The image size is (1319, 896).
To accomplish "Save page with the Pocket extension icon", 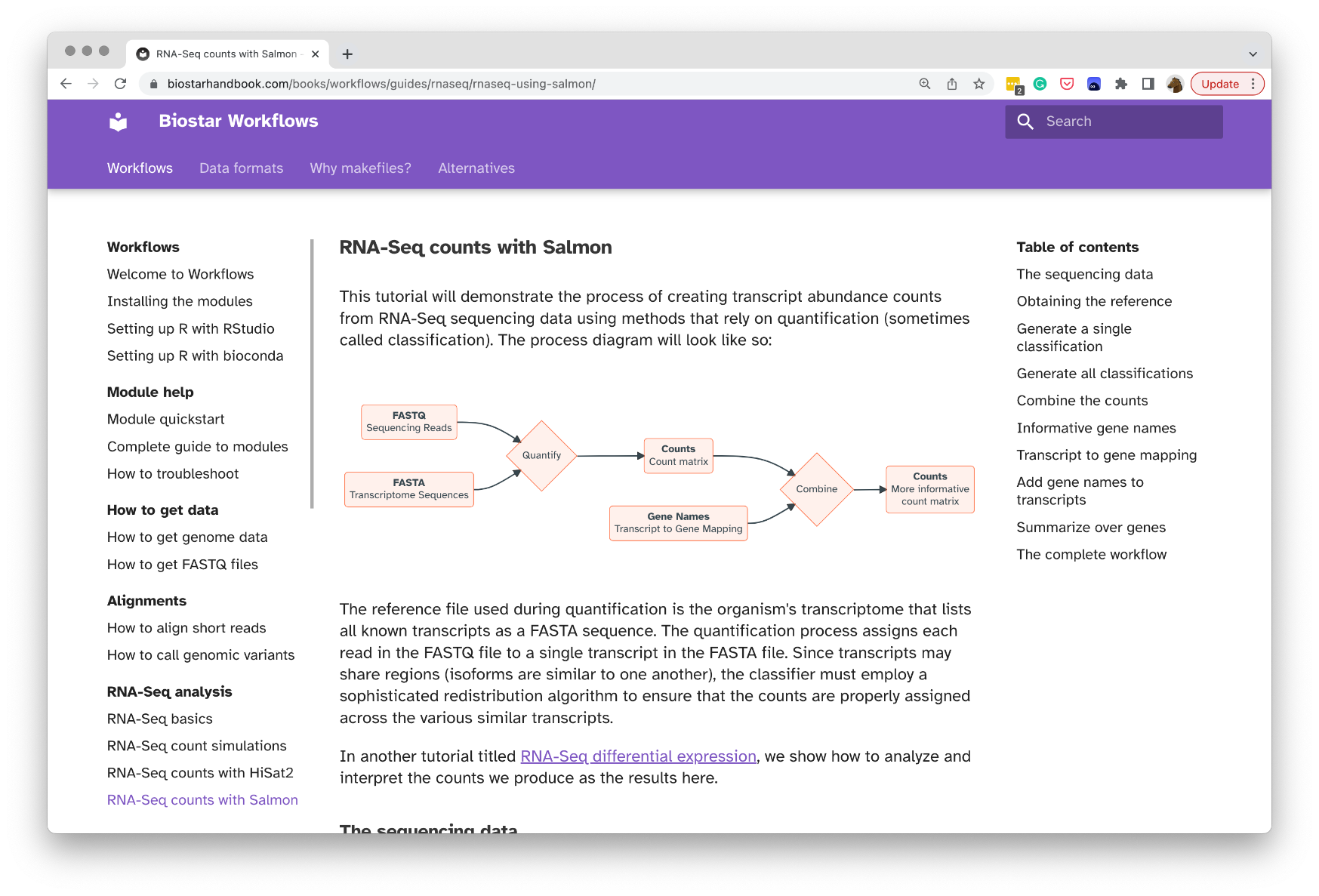I will 1067,84.
